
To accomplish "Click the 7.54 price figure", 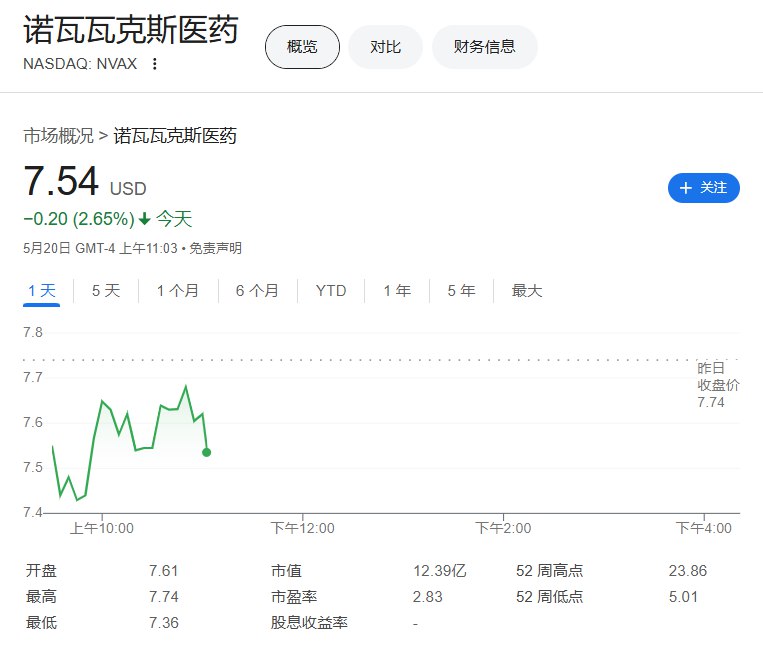I will point(61,181).
